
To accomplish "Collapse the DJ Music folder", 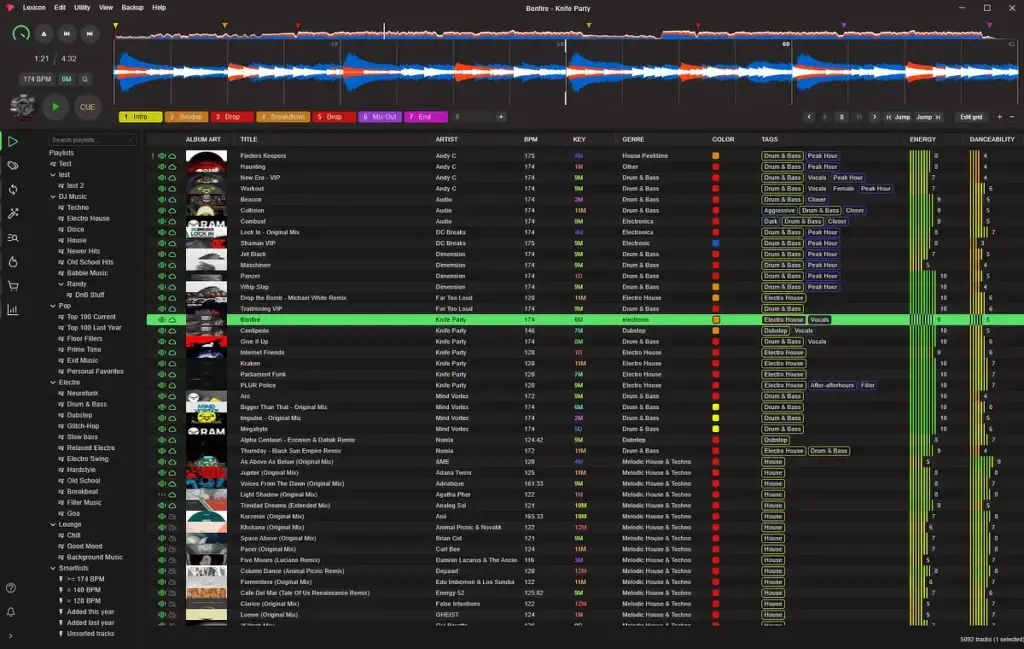I will tap(53, 197).
